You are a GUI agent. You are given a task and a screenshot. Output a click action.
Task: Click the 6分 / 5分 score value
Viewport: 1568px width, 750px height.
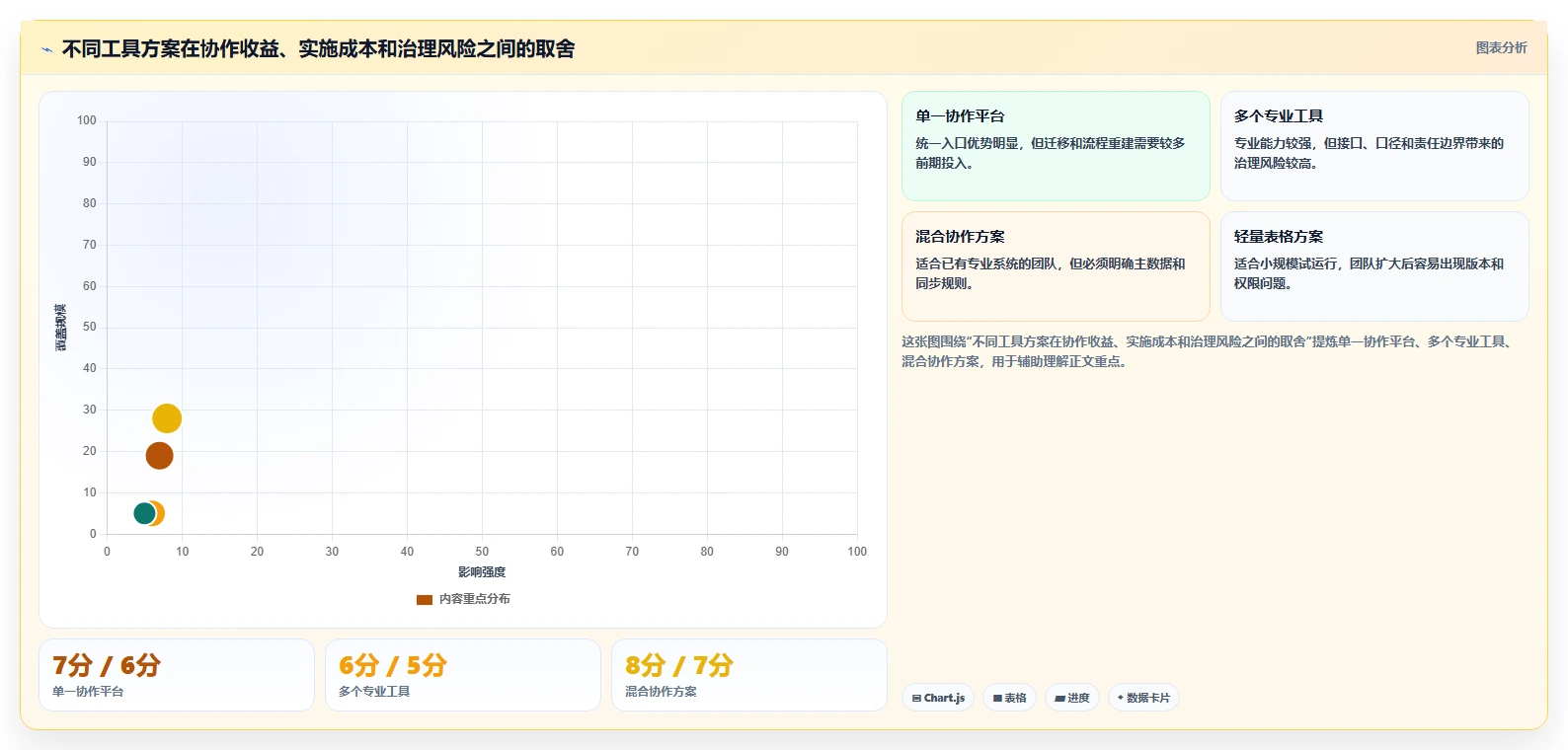click(x=393, y=665)
